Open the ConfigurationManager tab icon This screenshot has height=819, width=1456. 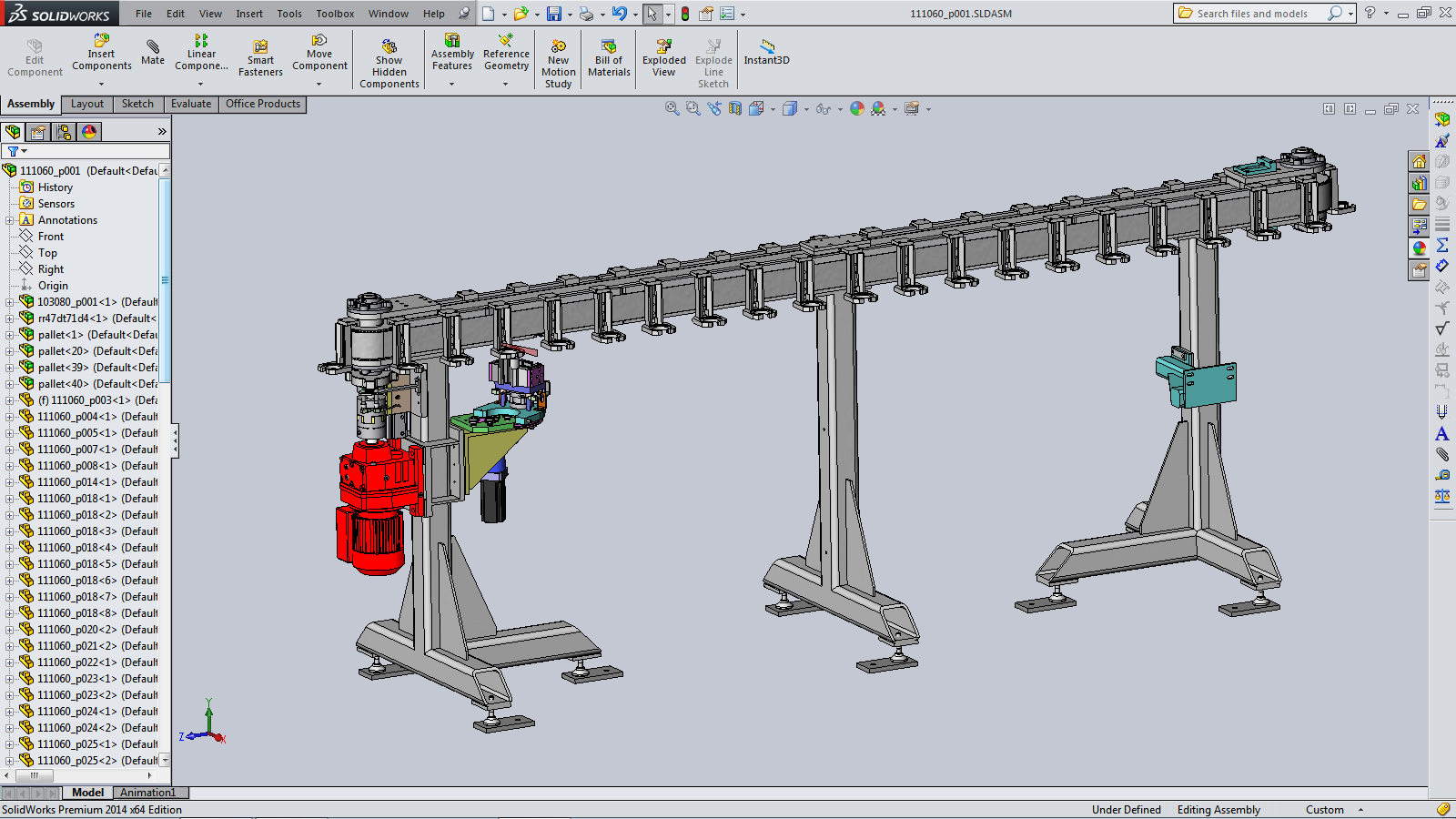(x=64, y=132)
